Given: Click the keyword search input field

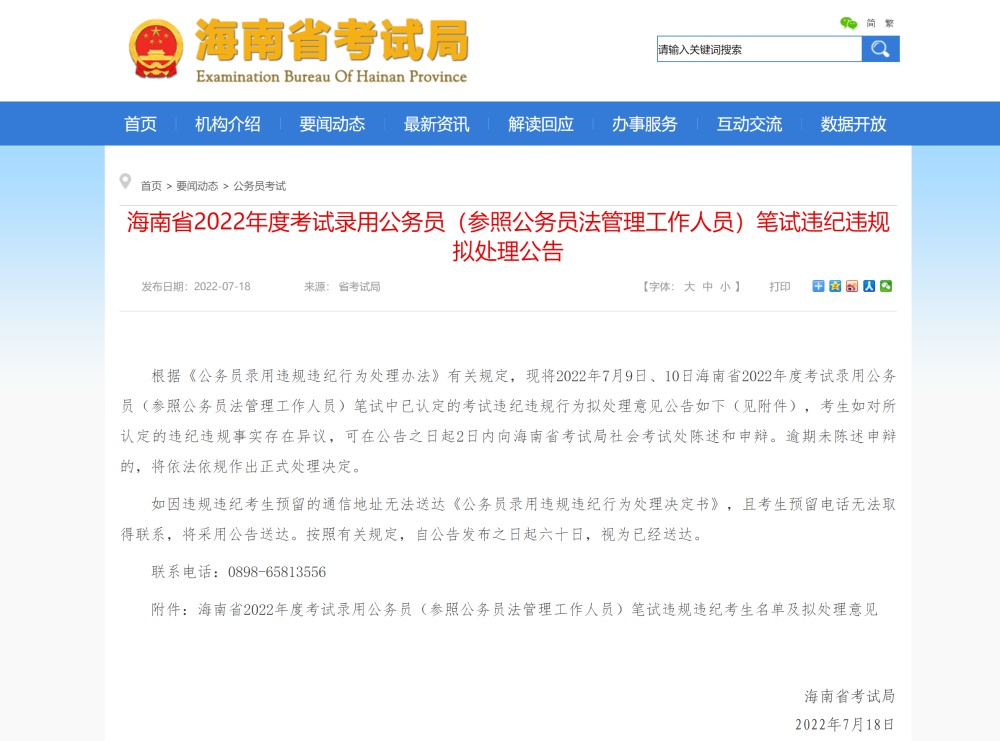Looking at the screenshot, I should [758, 49].
